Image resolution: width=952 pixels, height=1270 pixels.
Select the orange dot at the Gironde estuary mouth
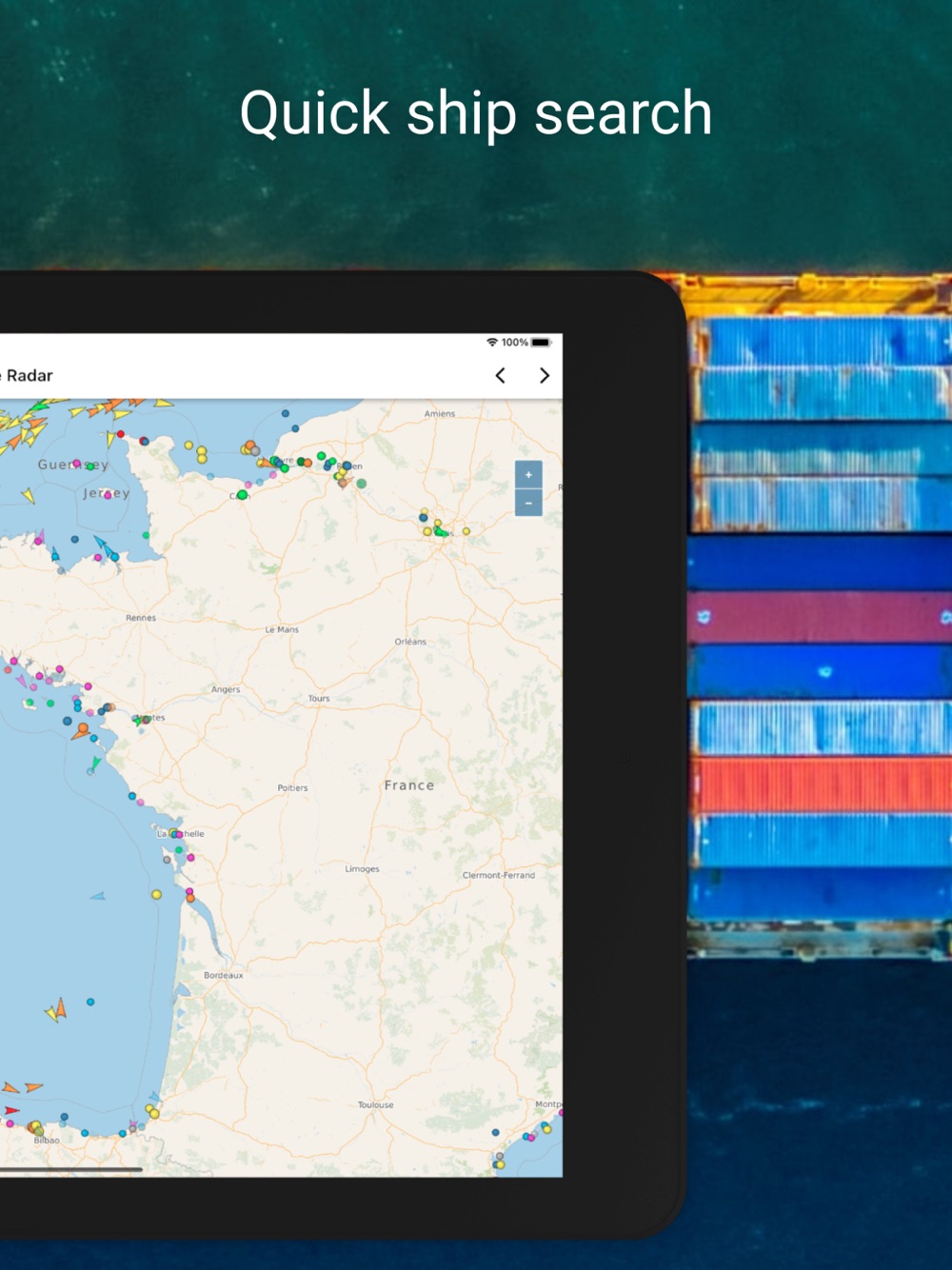(190, 898)
